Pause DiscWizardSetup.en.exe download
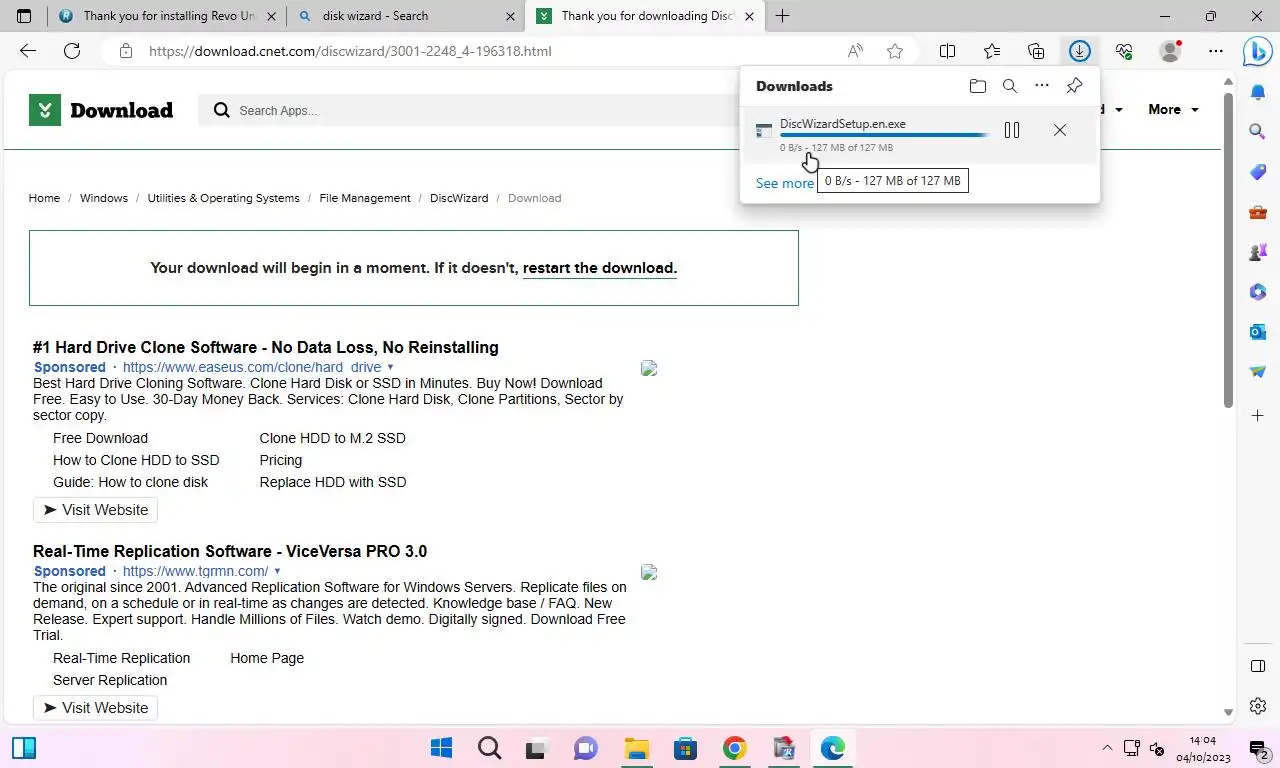 [x=1012, y=130]
